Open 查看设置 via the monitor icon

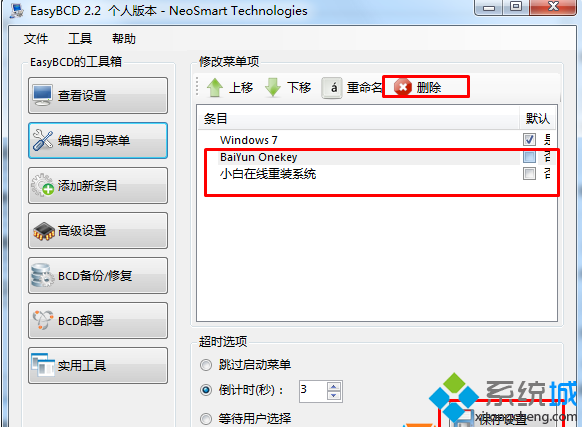click(x=42, y=95)
